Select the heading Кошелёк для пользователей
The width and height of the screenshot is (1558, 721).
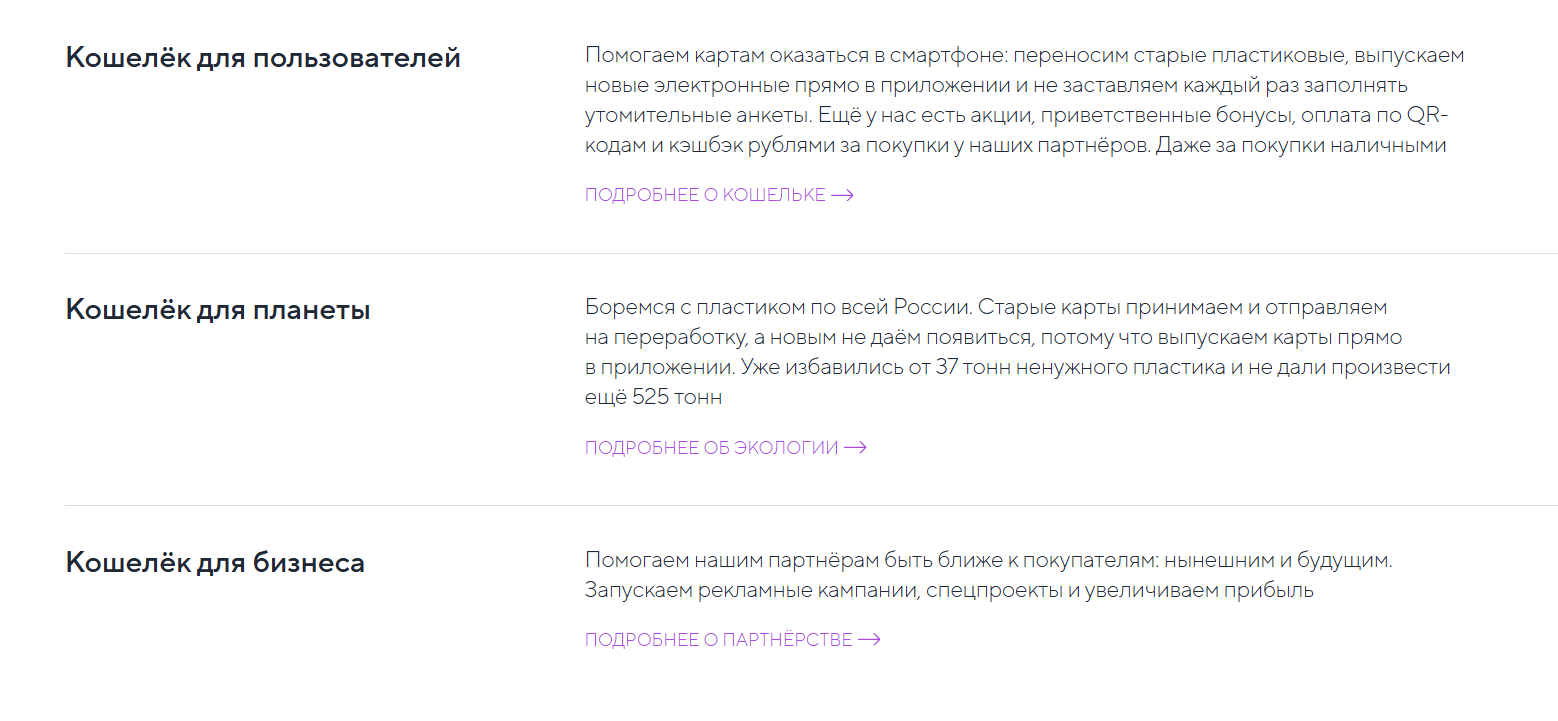(x=262, y=57)
